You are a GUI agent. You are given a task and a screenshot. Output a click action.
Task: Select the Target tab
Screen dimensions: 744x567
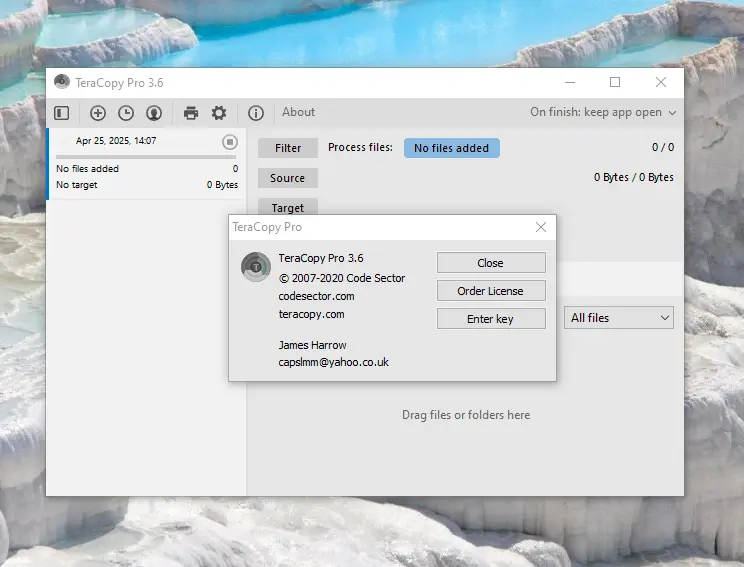click(288, 207)
